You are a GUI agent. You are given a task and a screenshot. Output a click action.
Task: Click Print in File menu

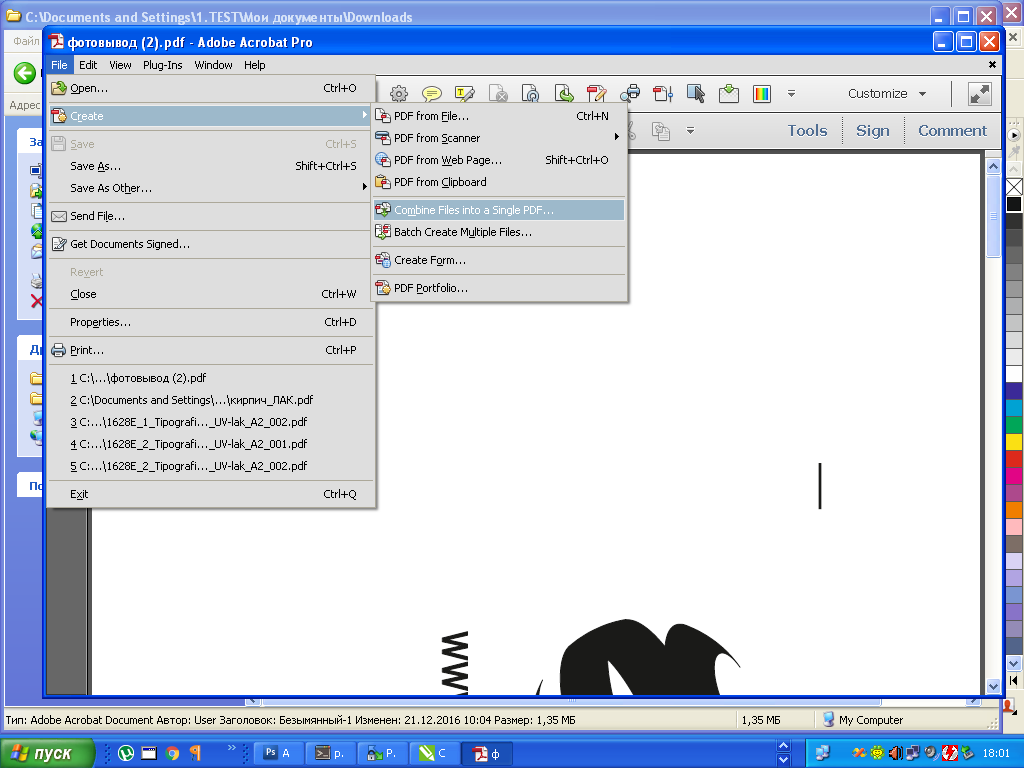(x=209, y=350)
